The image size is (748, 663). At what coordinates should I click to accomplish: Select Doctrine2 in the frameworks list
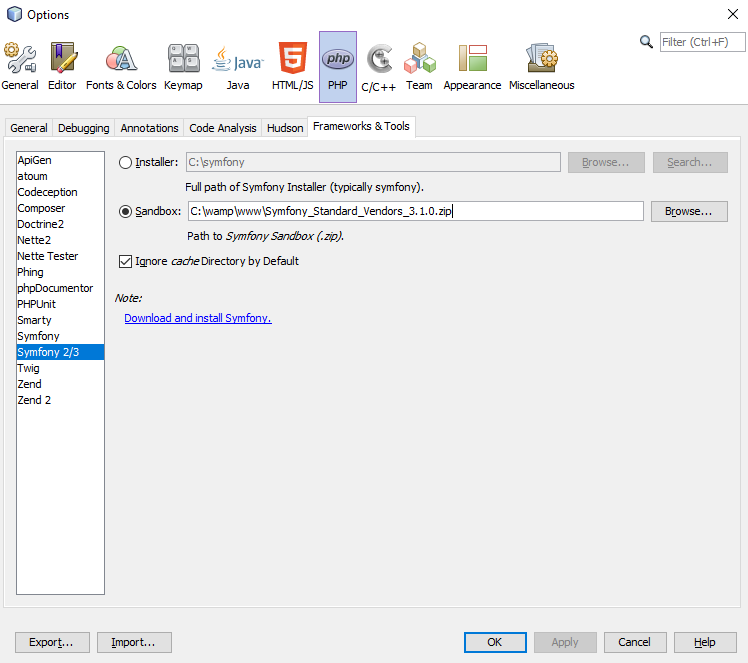60,224
